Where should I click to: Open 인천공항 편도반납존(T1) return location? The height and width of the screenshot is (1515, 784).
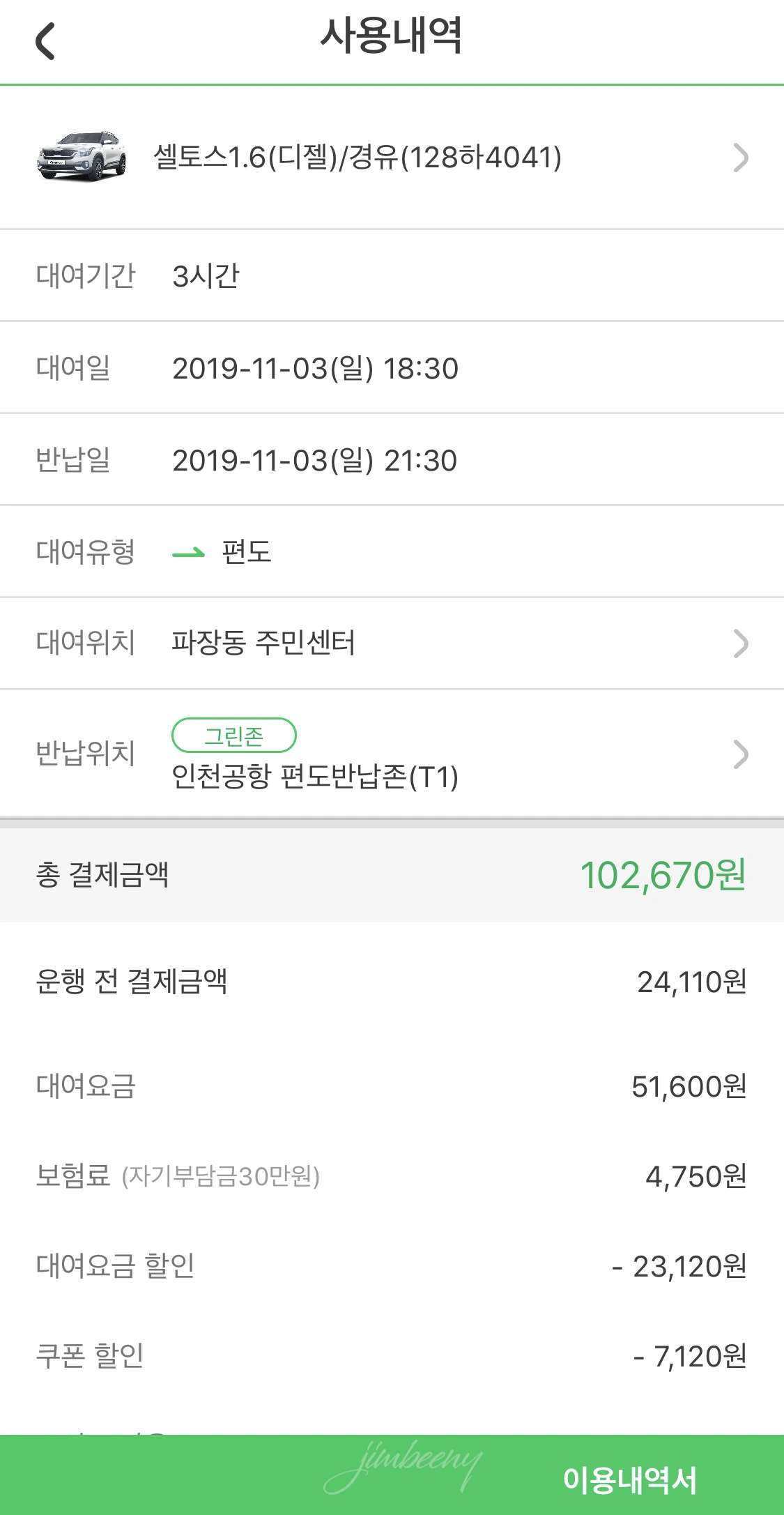pyautogui.click(x=315, y=777)
